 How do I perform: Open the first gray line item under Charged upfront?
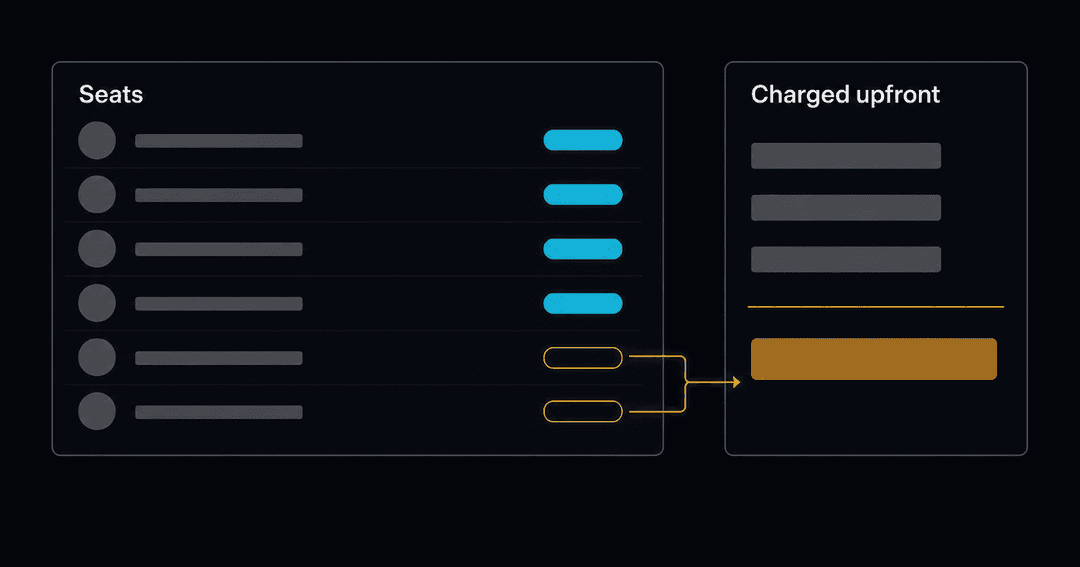tap(846, 156)
